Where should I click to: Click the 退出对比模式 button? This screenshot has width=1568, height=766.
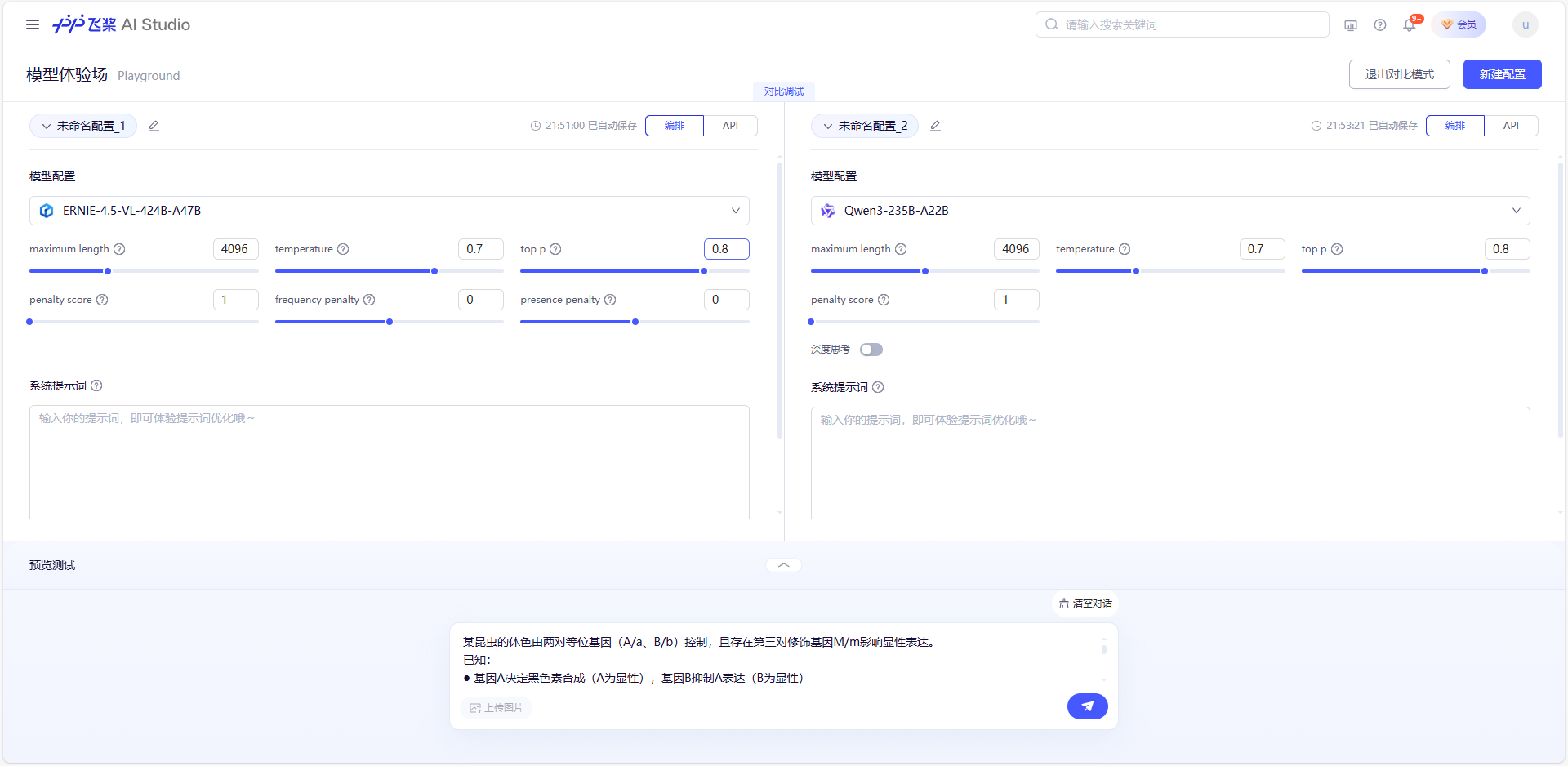coord(1399,73)
